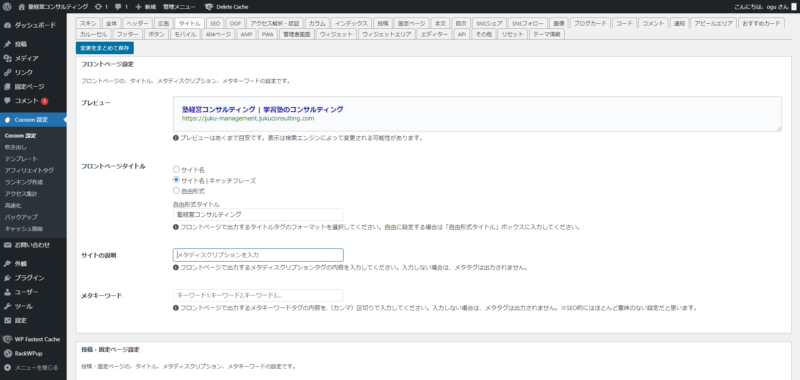Open the ランキング作成 submenu link
This screenshot has height=380, width=800.
[23, 182]
